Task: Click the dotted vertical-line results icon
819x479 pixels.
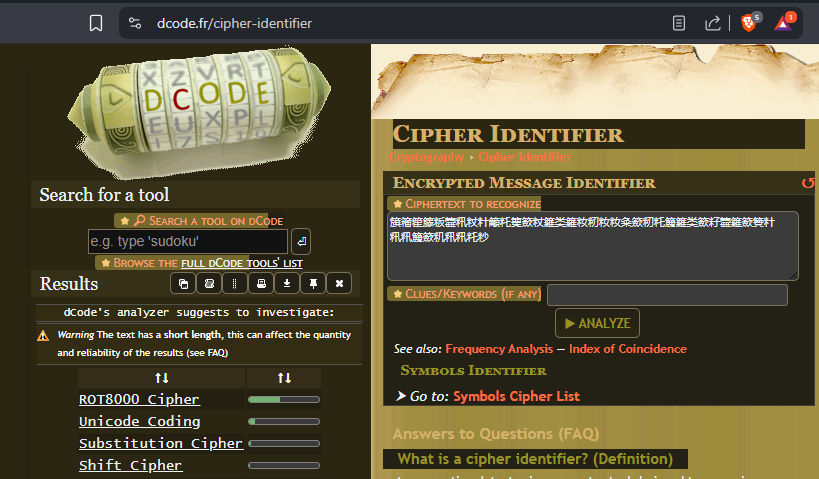Action: [235, 284]
